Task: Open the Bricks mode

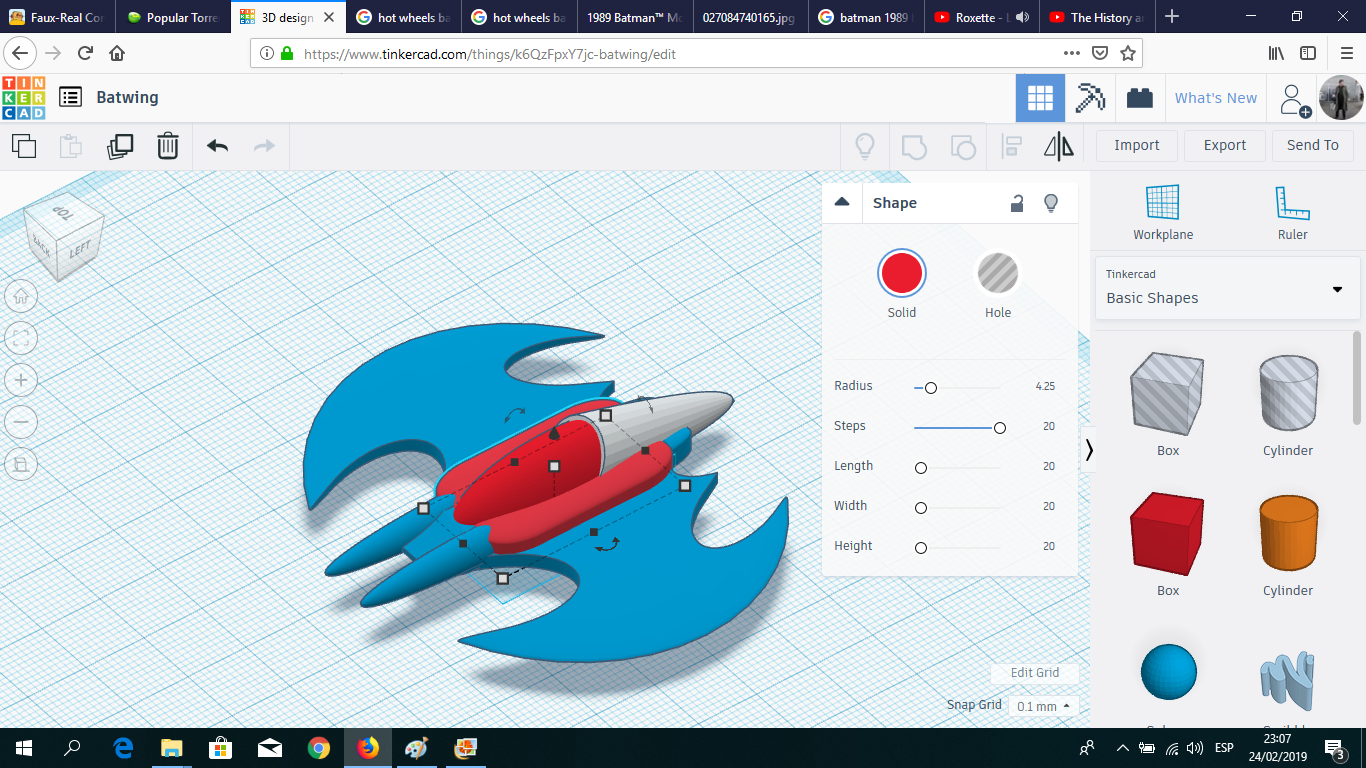Action: point(1139,98)
